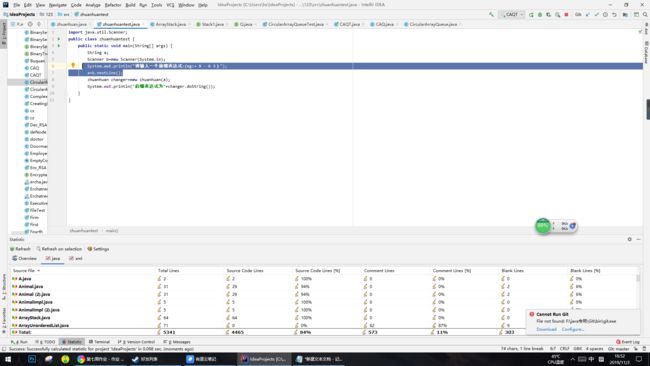Click the run gutter arrow beside class zhuanhuantest
The width and height of the screenshot is (650, 366).
(59, 39)
